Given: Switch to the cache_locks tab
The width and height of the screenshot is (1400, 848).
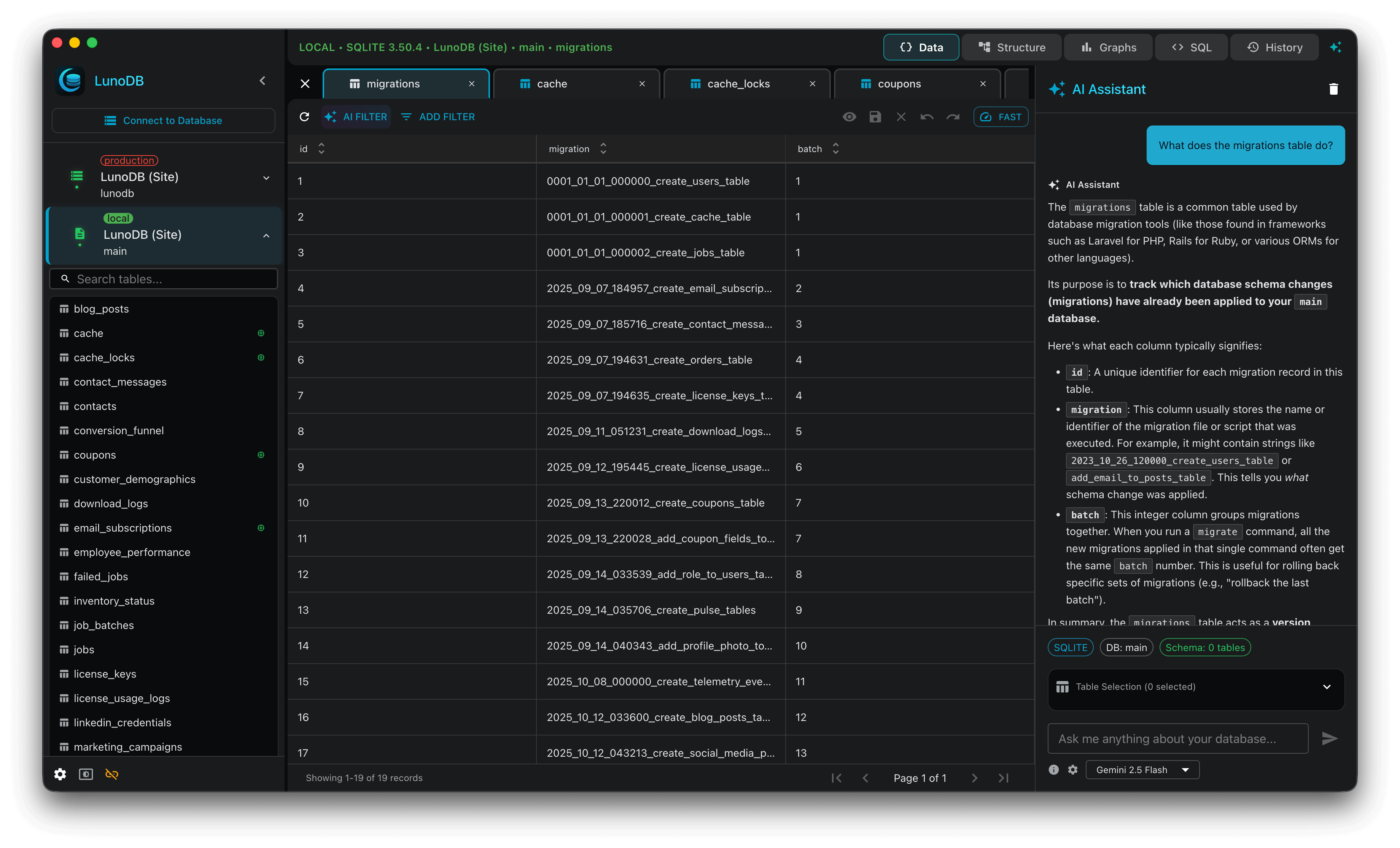Looking at the screenshot, I should pyautogui.click(x=738, y=84).
